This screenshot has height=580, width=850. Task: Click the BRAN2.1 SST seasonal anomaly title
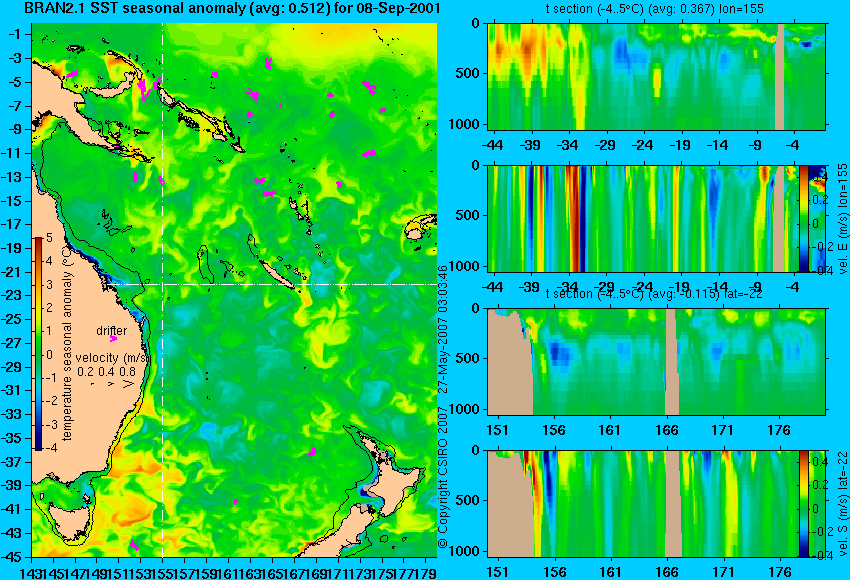[232, 8]
